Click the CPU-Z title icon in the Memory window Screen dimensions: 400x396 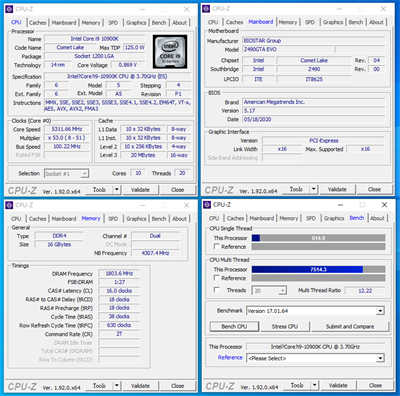coord(9,205)
